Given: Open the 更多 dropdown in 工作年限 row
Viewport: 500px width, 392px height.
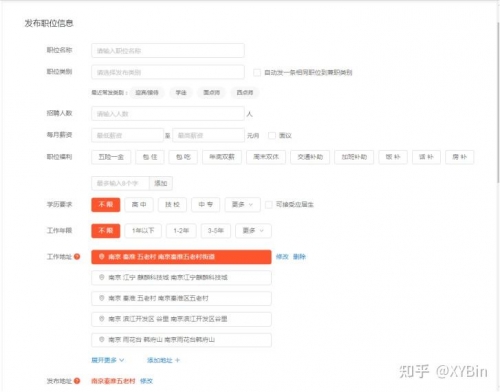Looking at the screenshot, I should 253,230.
